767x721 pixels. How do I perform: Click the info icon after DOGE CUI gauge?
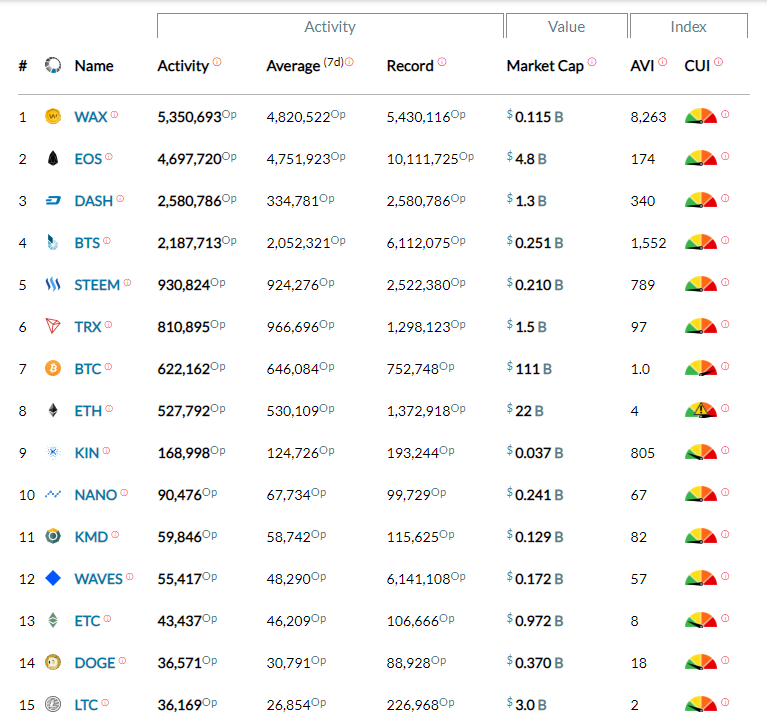[725, 660]
